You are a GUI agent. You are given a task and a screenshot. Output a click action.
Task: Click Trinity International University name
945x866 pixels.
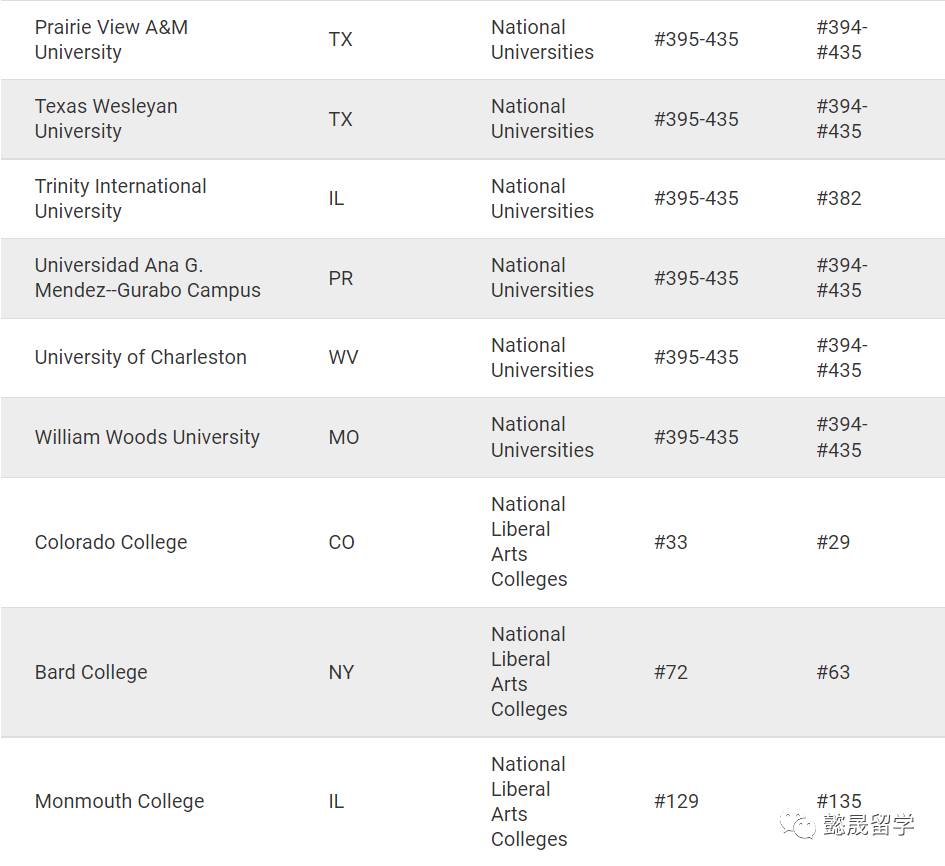point(120,198)
